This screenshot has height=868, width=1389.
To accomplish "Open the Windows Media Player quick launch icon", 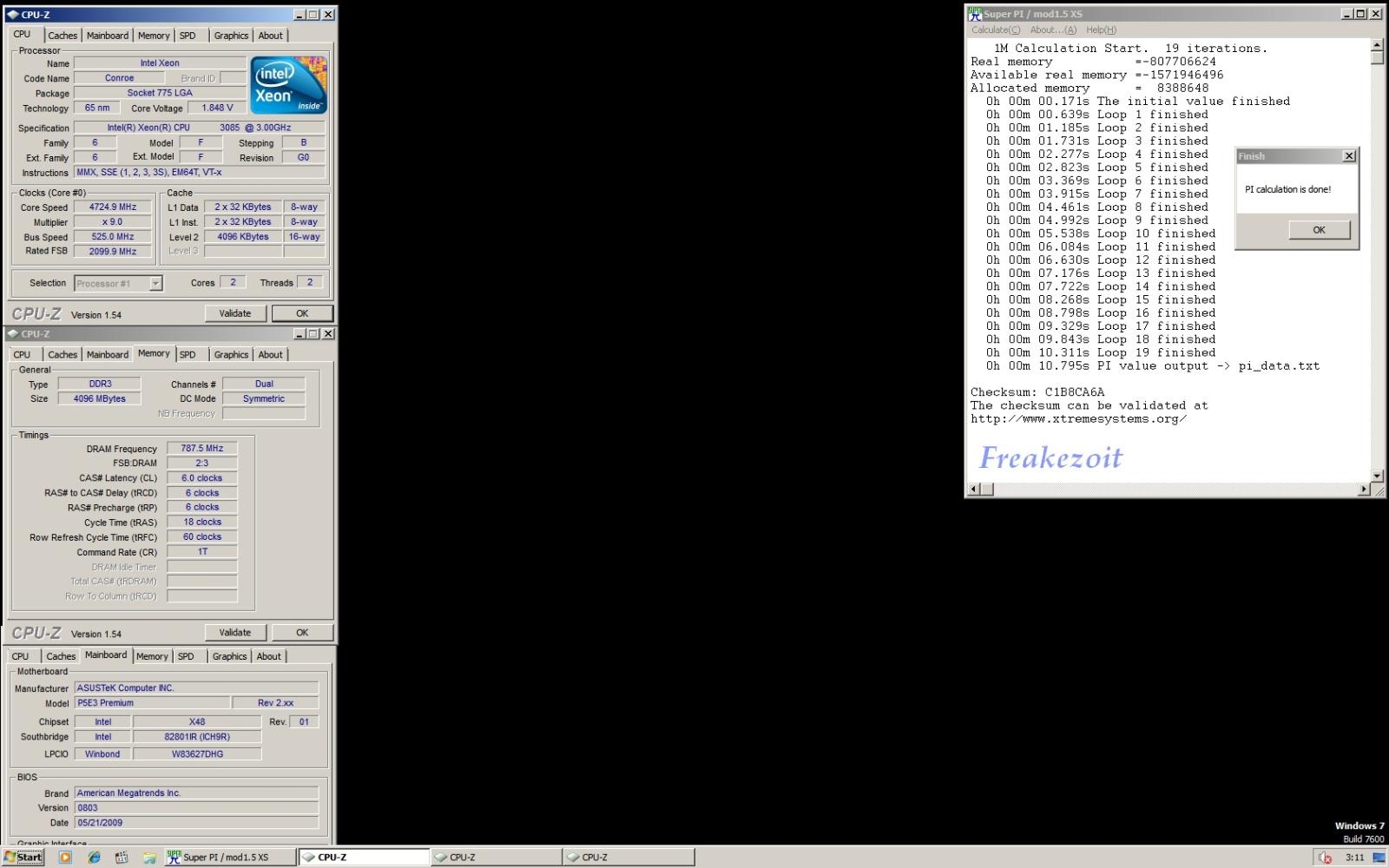I will (x=65, y=857).
